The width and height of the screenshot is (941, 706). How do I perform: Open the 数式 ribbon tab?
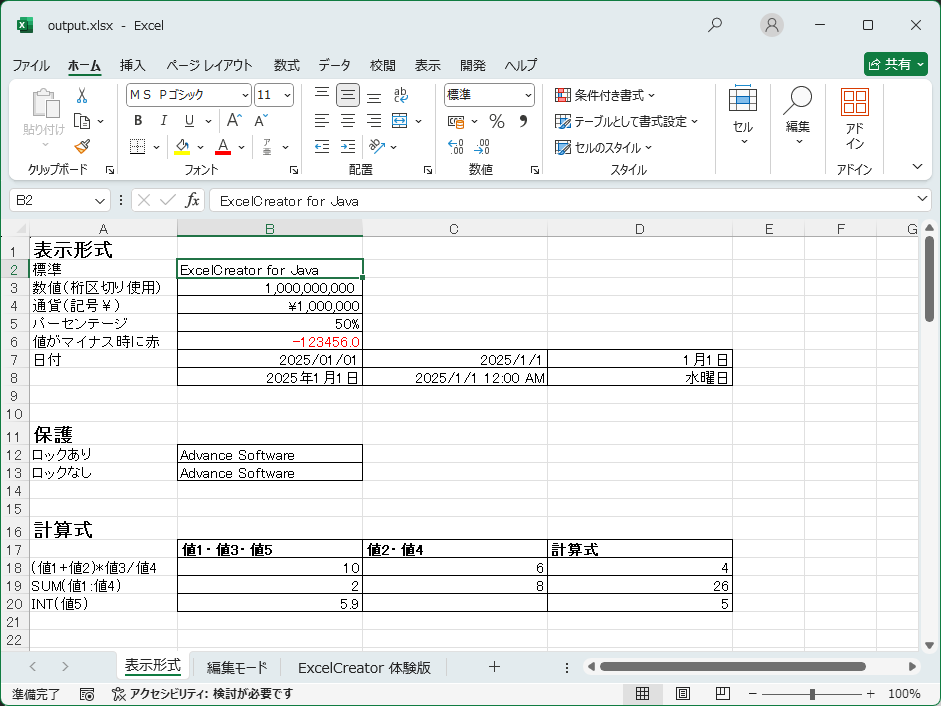coord(287,65)
